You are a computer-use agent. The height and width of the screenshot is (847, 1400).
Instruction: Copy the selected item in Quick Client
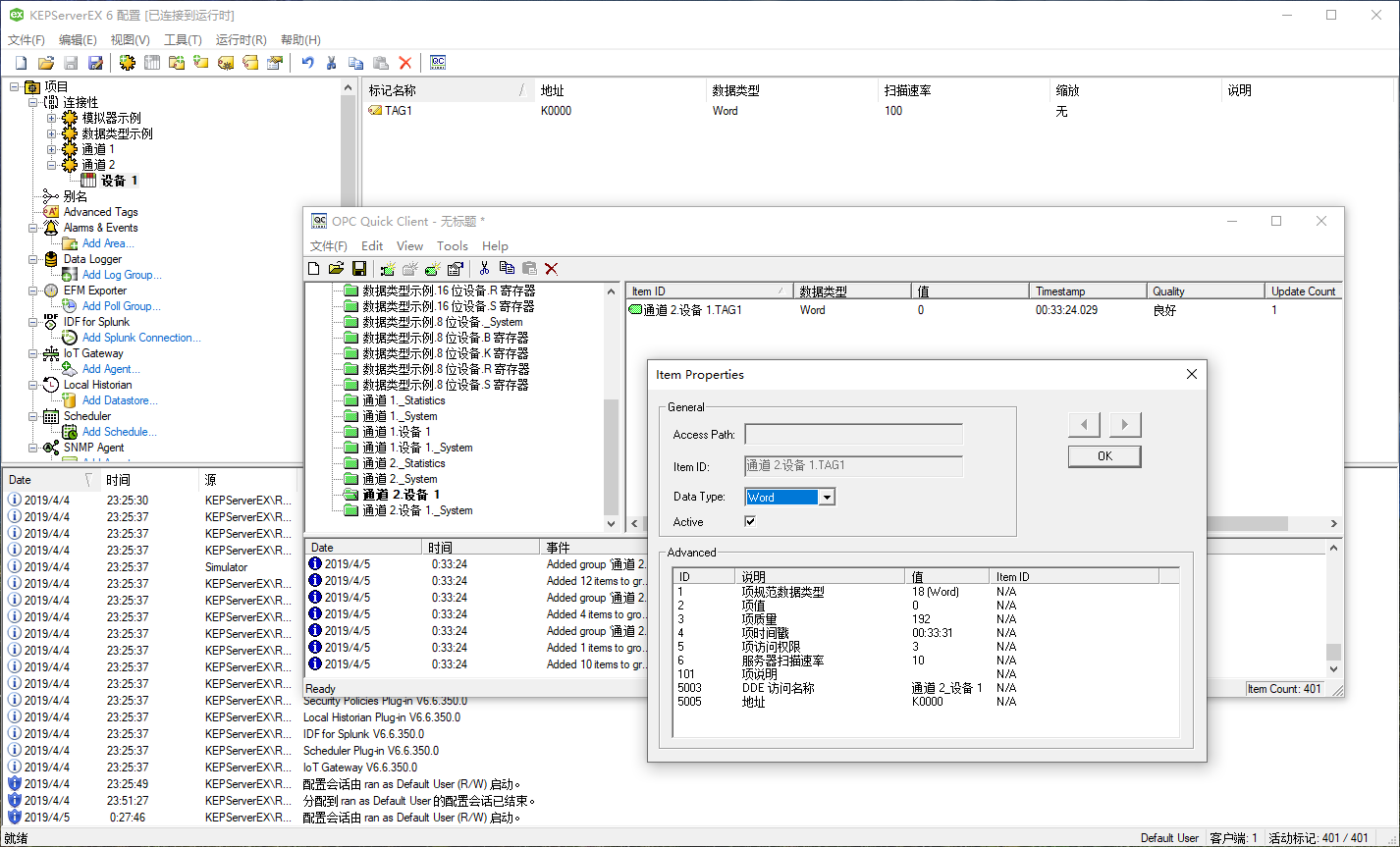tap(507, 267)
